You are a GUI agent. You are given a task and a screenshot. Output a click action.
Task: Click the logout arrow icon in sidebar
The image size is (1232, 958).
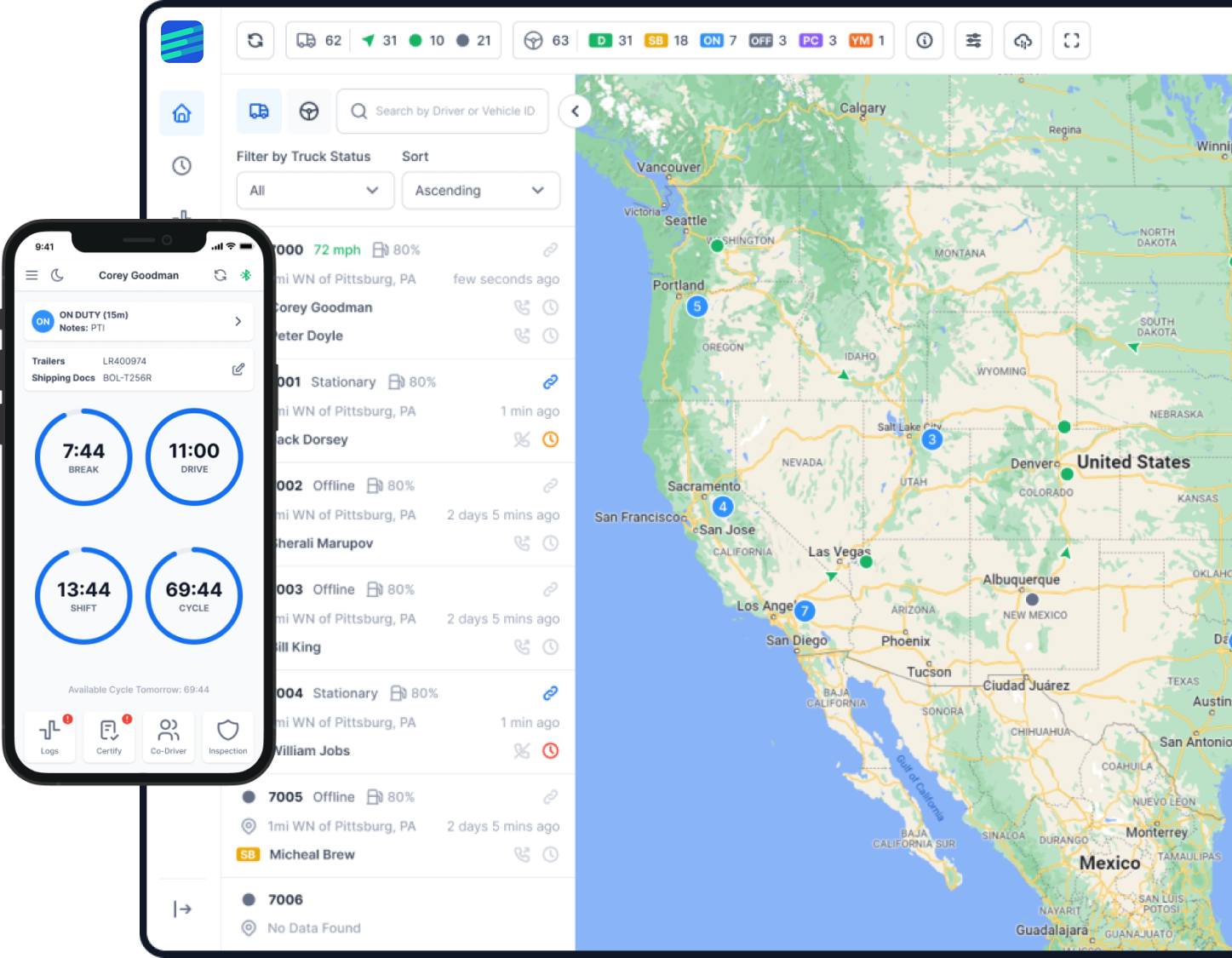click(182, 909)
